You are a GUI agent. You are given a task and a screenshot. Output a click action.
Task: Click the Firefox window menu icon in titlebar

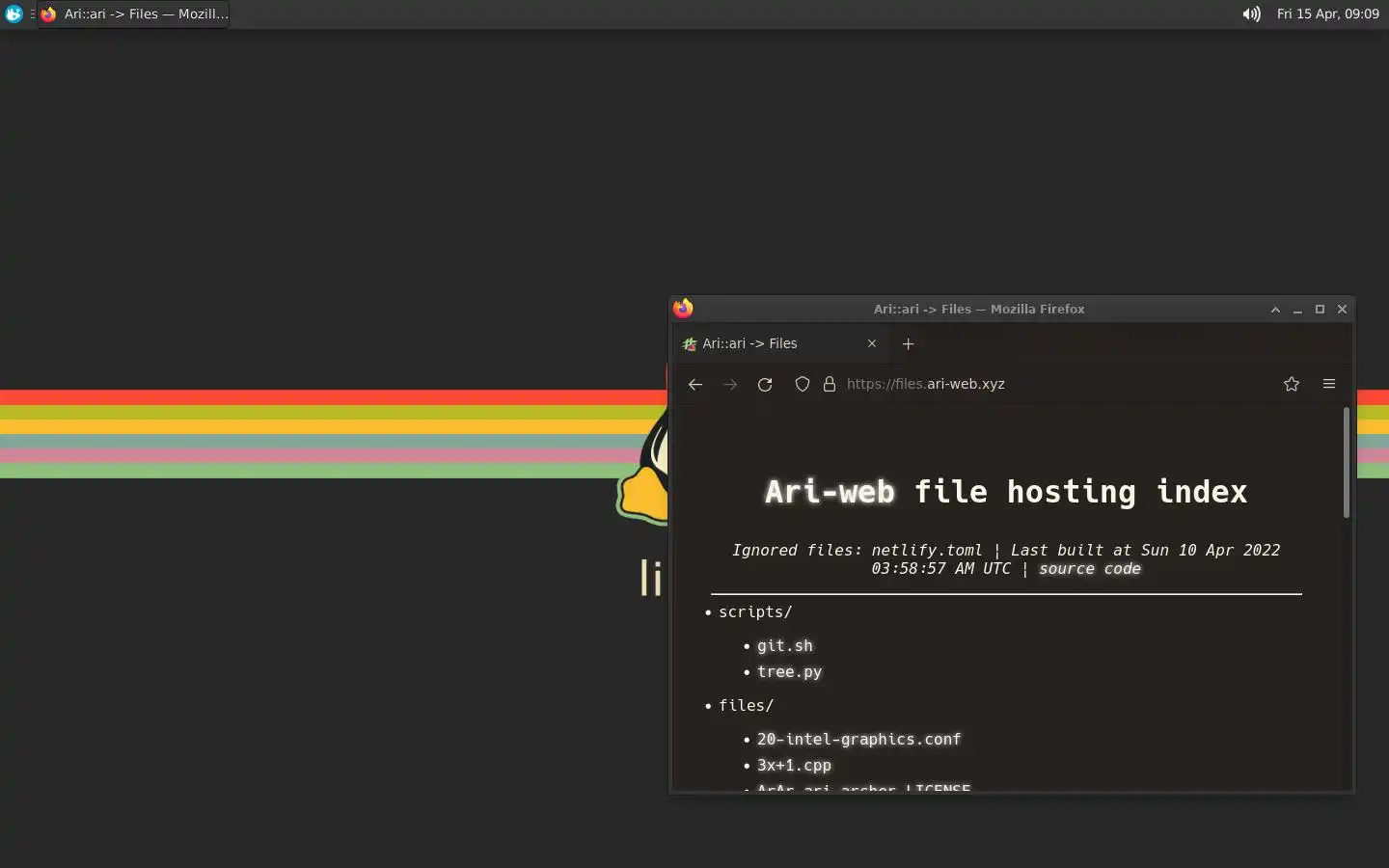click(683, 309)
